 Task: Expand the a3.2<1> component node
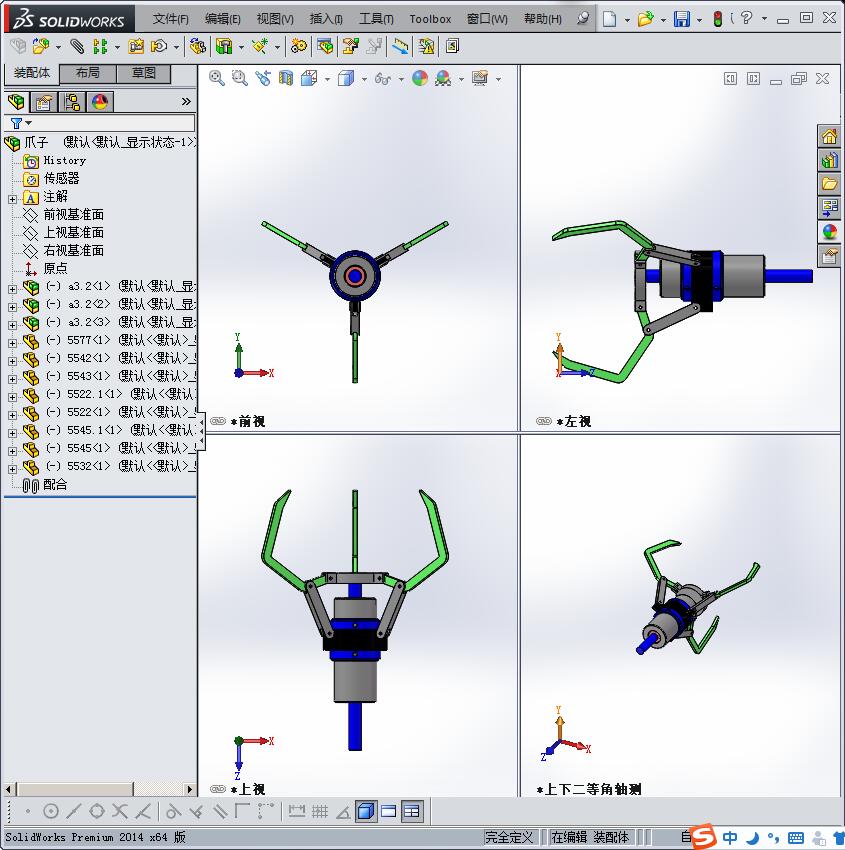[12, 289]
